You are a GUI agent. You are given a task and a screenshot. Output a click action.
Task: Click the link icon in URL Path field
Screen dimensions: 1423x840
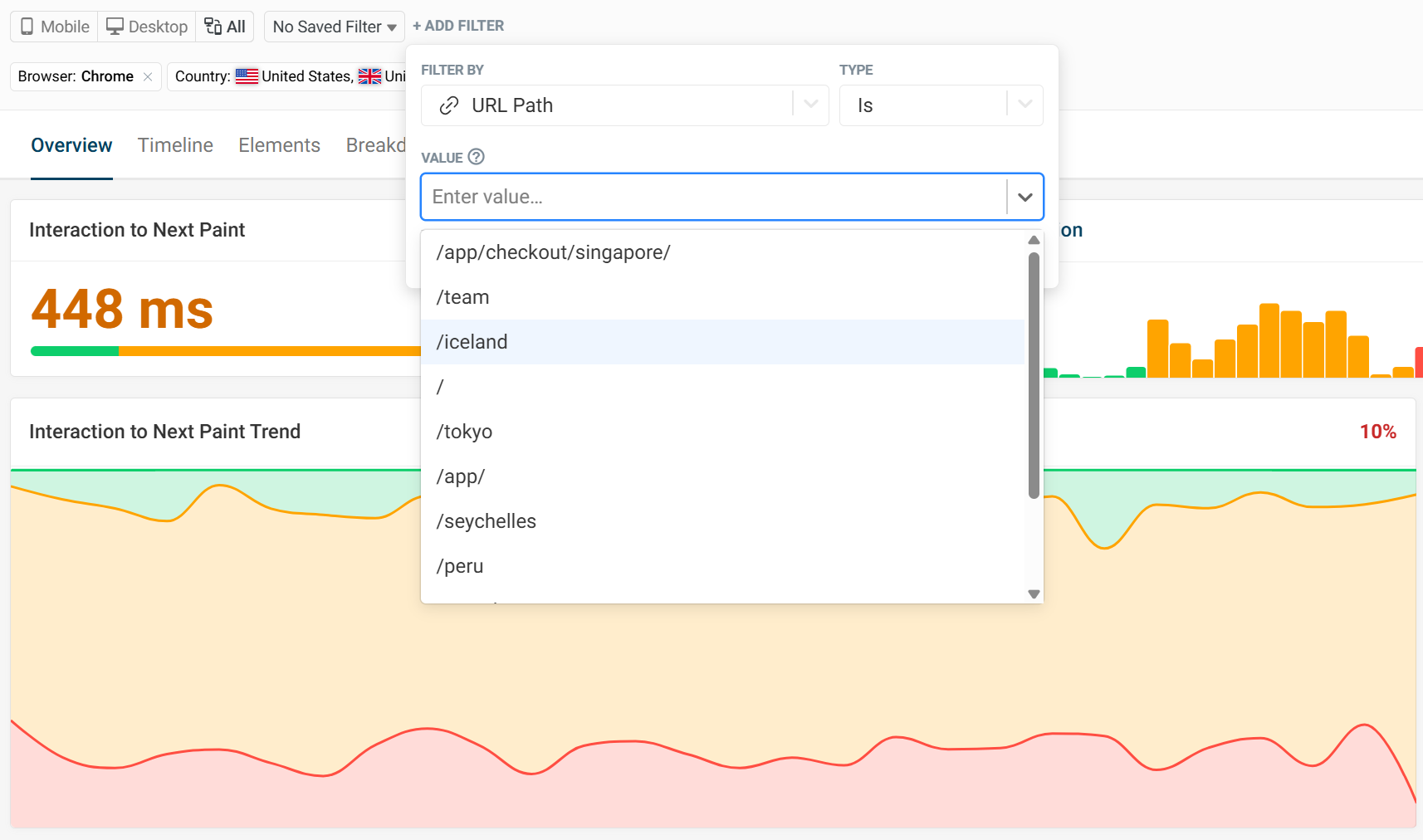[449, 105]
